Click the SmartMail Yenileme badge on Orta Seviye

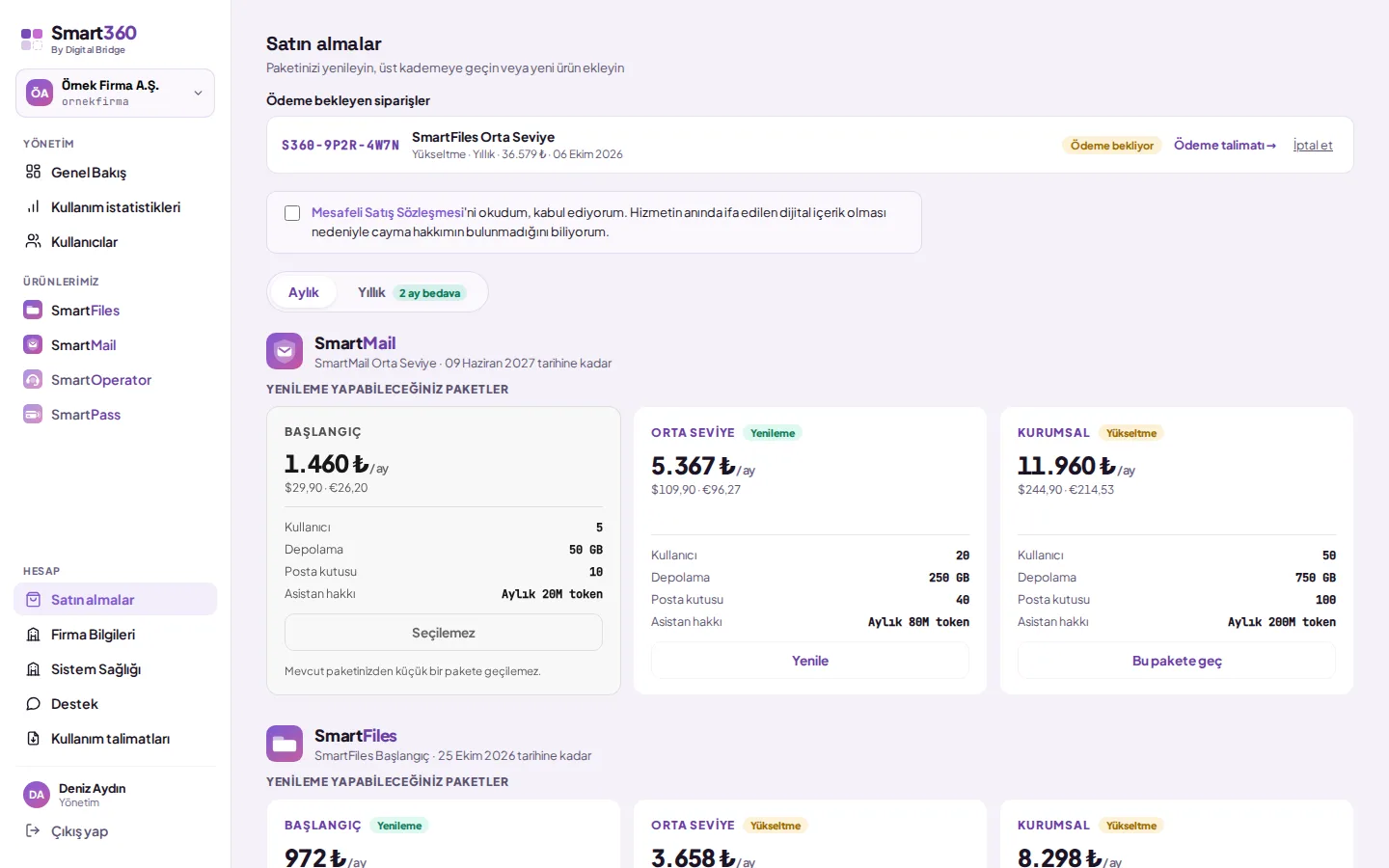pos(773,433)
